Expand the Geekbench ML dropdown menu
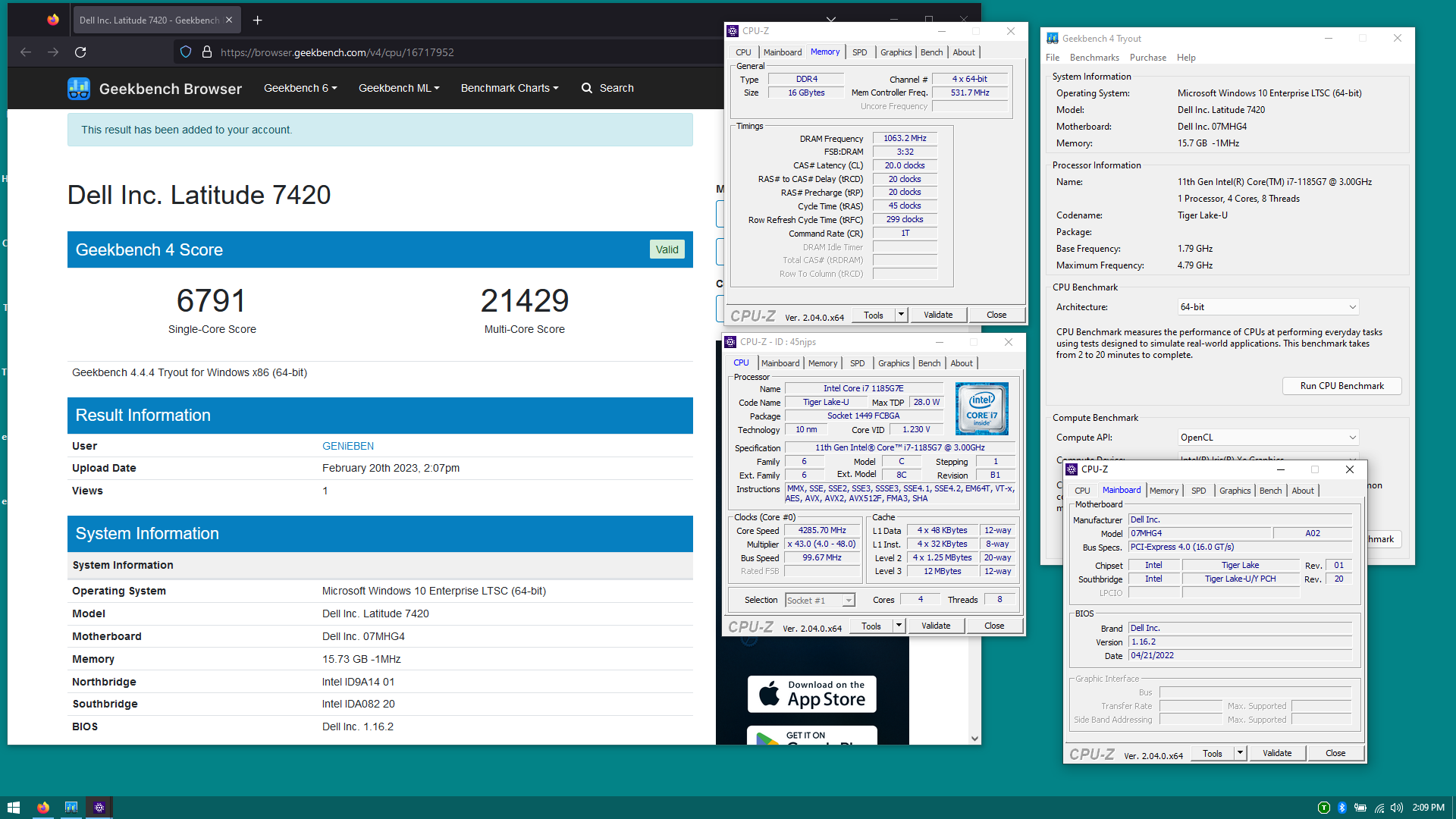 click(x=399, y=88)
